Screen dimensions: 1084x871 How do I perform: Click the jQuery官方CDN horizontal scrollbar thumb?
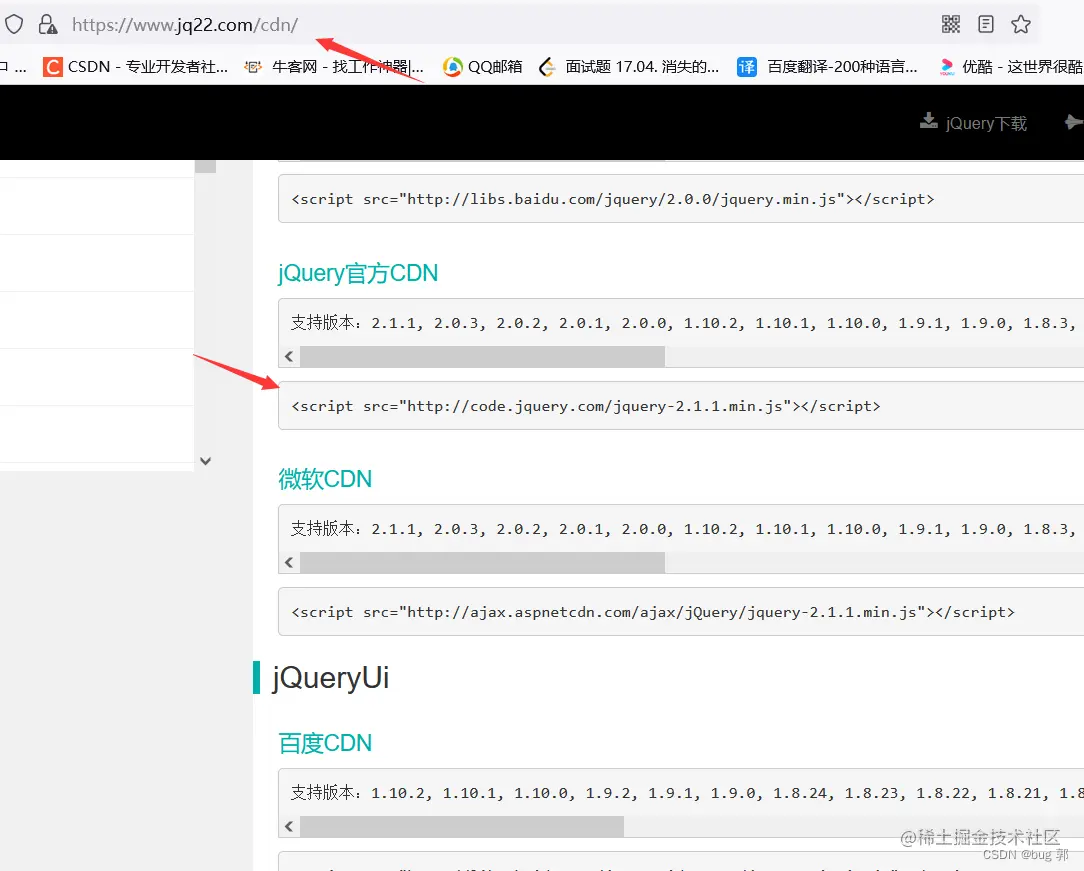pos(483,357)
